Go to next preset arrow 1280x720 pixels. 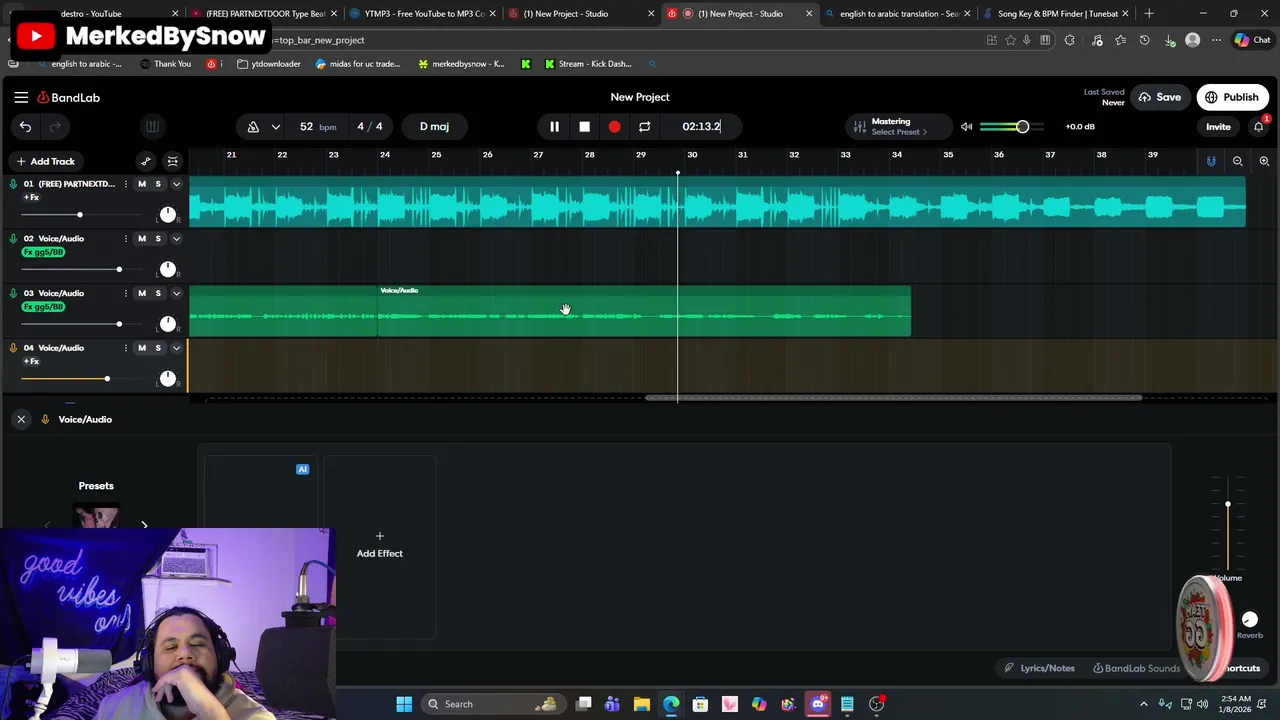pos(144,525)
